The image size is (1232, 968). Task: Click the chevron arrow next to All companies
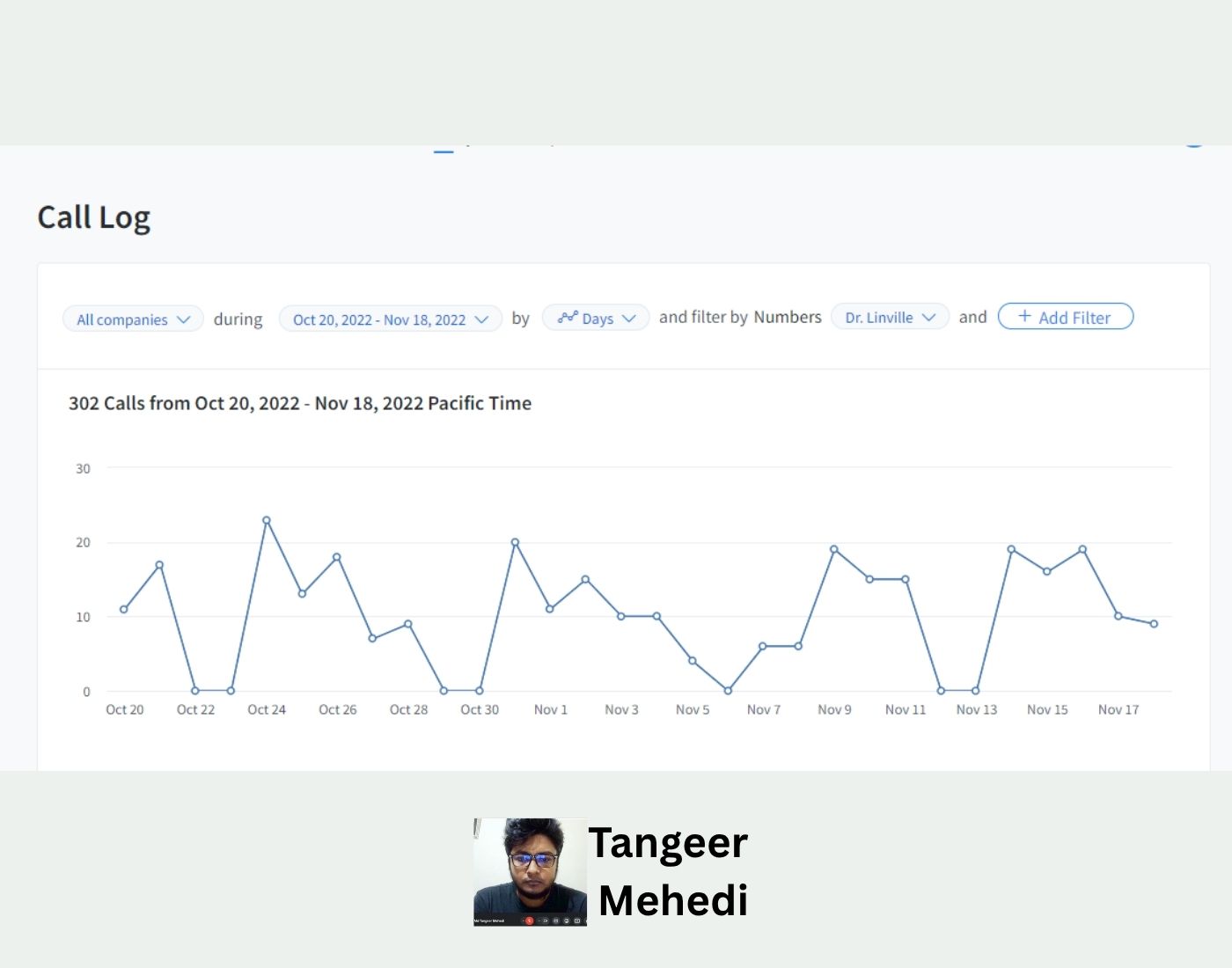click(x=183, y=319)
